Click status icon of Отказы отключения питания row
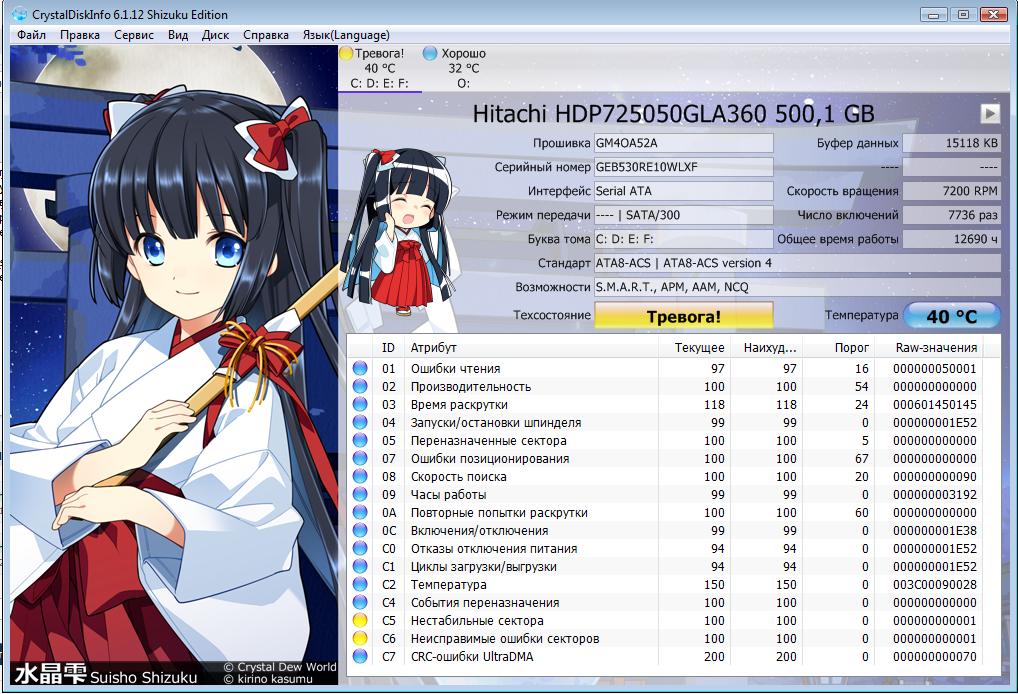1018x694 pixels. point(360,549)
